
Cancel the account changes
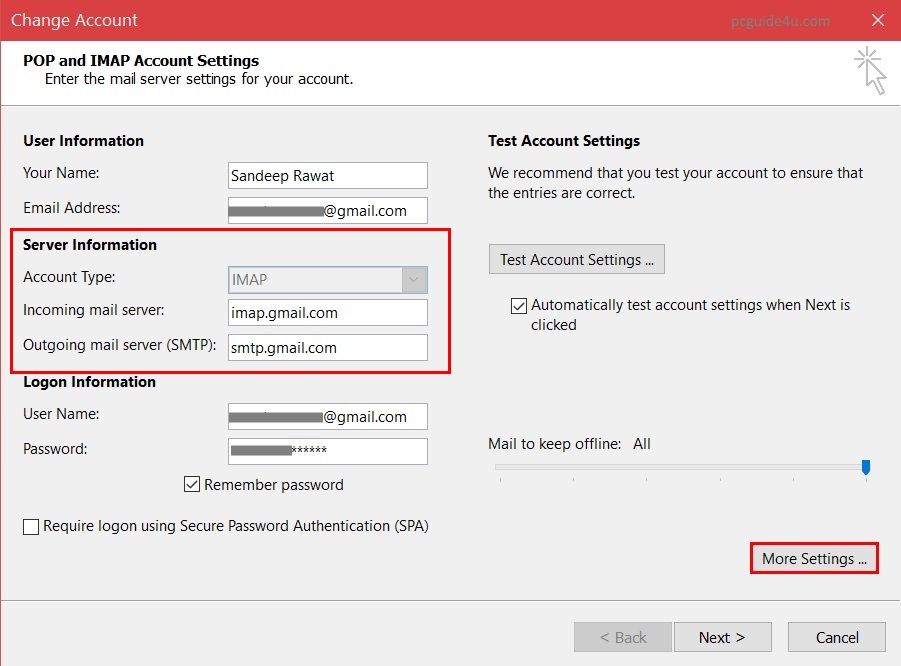coord(837,638)
